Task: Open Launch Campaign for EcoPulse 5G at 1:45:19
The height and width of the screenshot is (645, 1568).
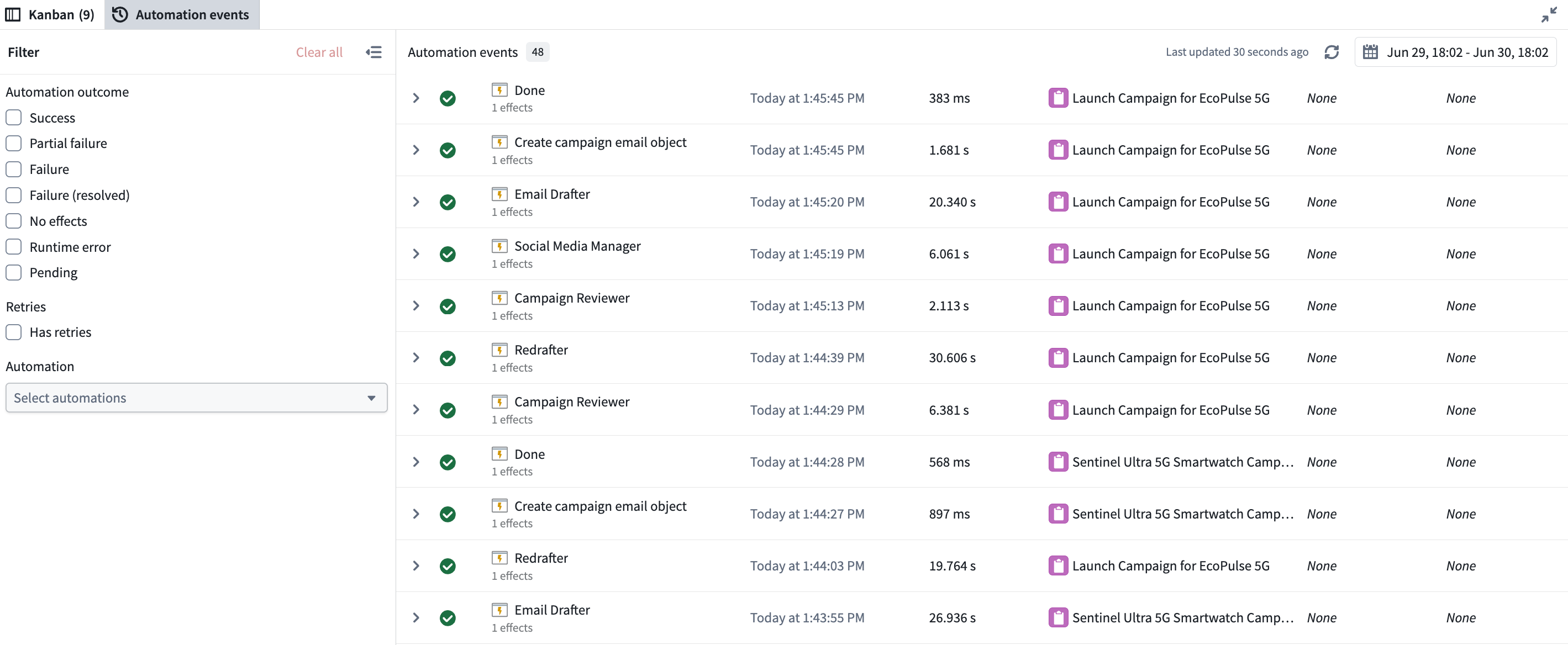Action: pyautogui.click(x=1171, y=253)
